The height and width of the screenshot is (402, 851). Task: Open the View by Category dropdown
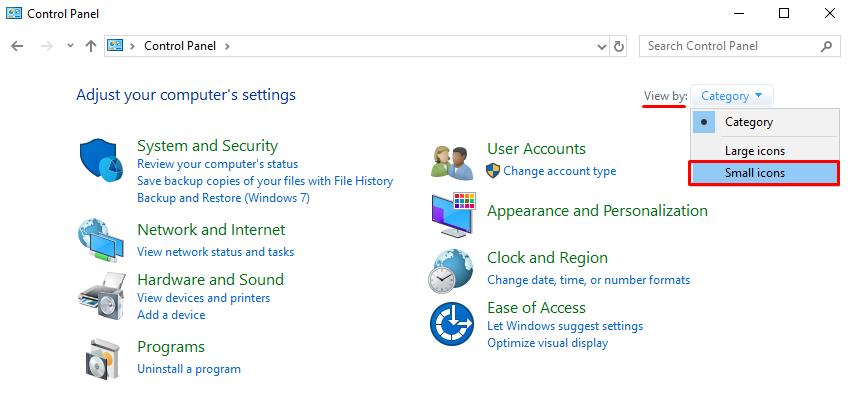click(x=731, y=96)
